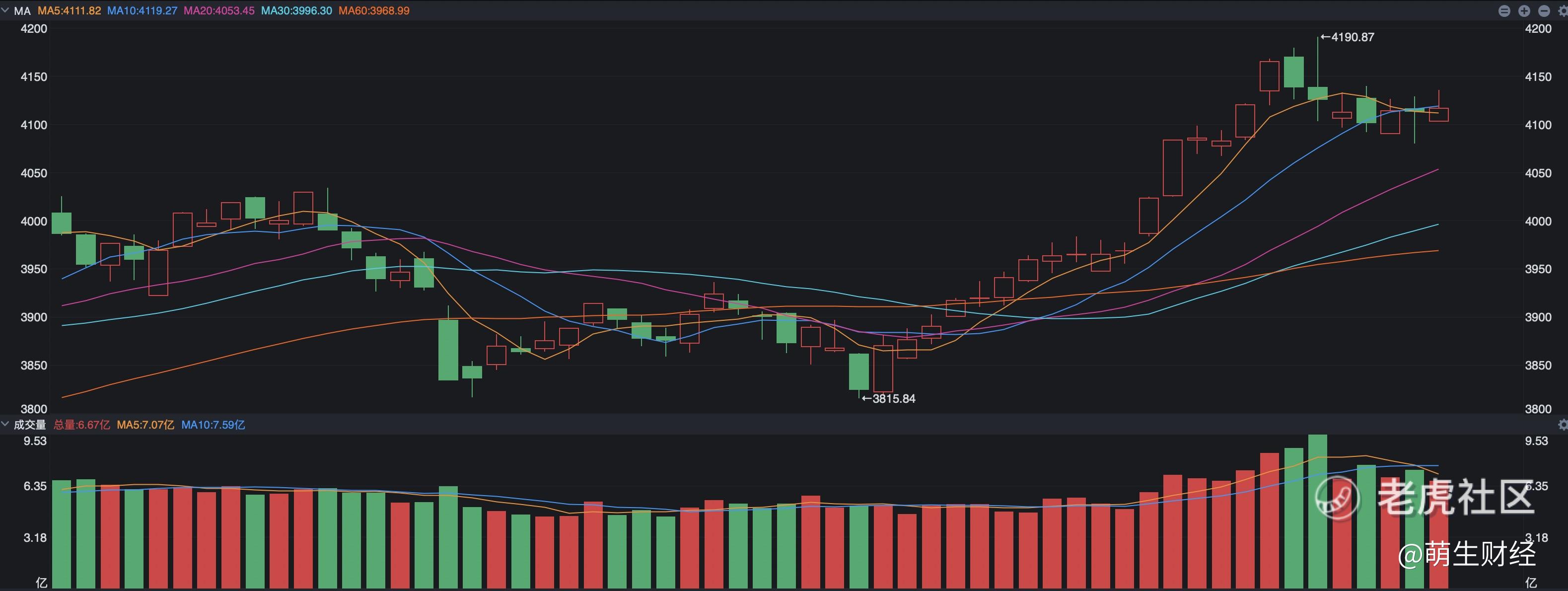
Task: Click the equal-sign reset zoom icon
Action: [1504, 11]
